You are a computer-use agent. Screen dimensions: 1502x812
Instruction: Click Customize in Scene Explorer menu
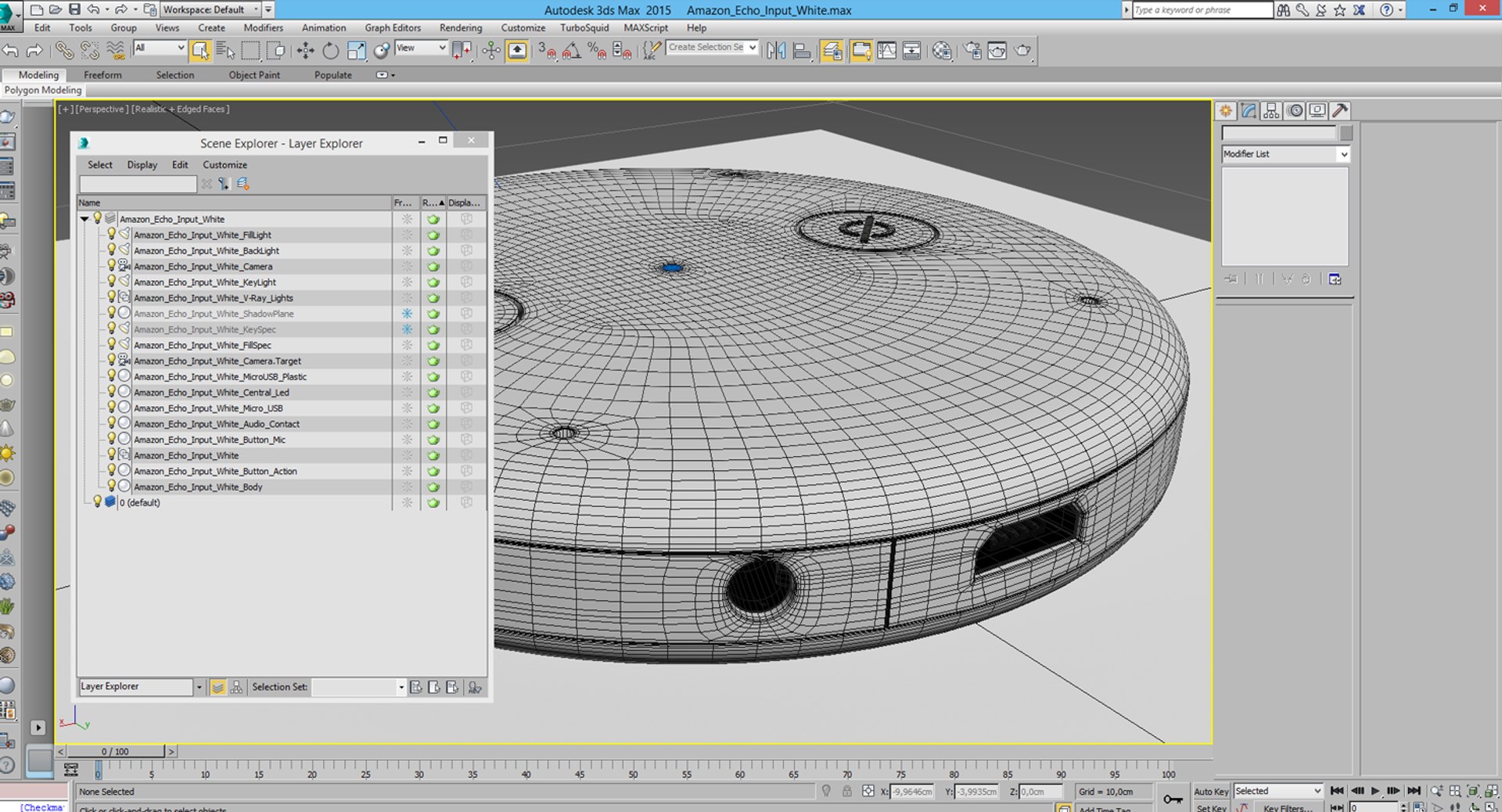[225, 165]
